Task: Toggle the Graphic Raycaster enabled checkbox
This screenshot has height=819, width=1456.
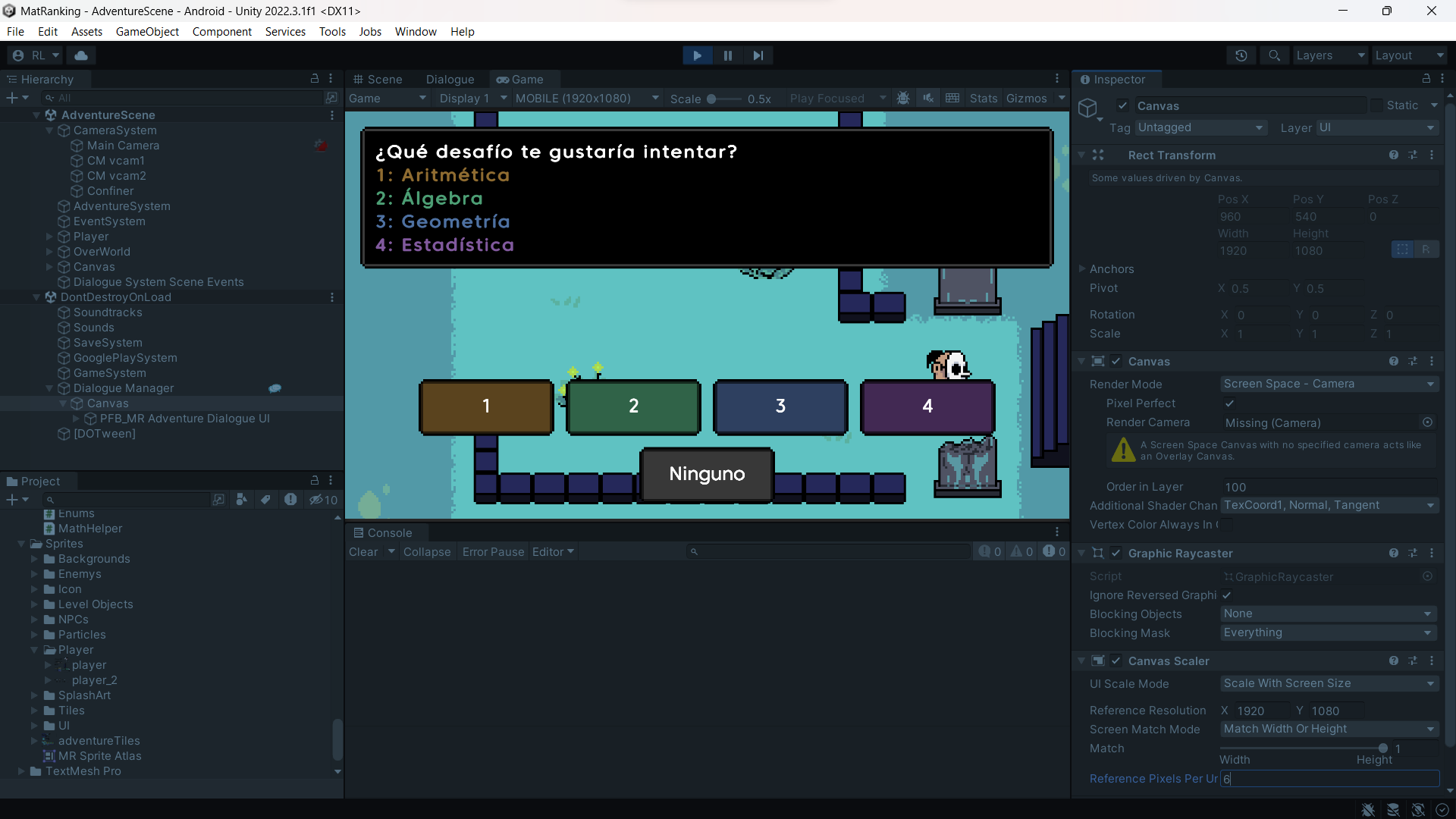Action: [x=1116, y=554]
